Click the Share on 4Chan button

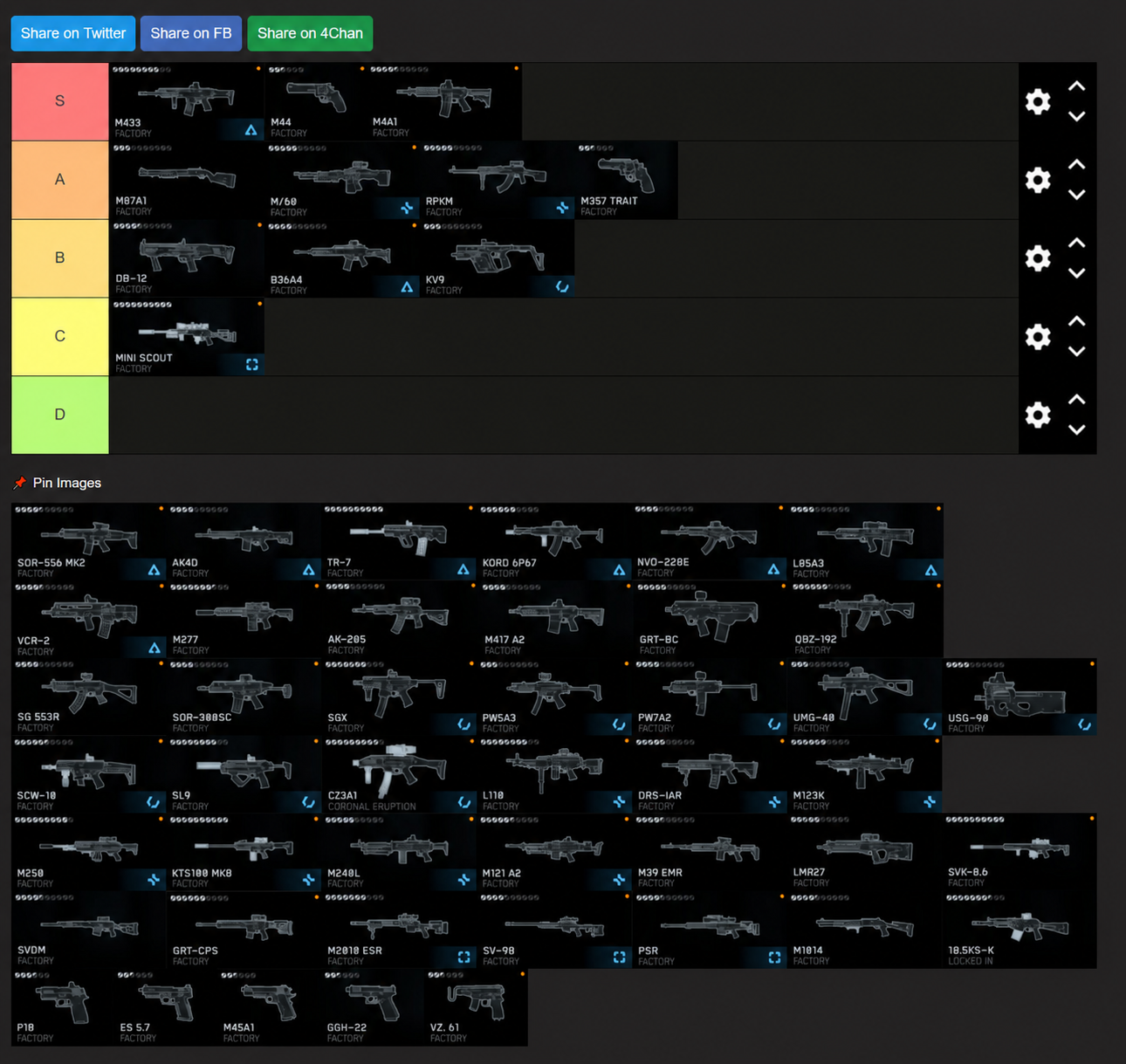click(x=310, y=33)
